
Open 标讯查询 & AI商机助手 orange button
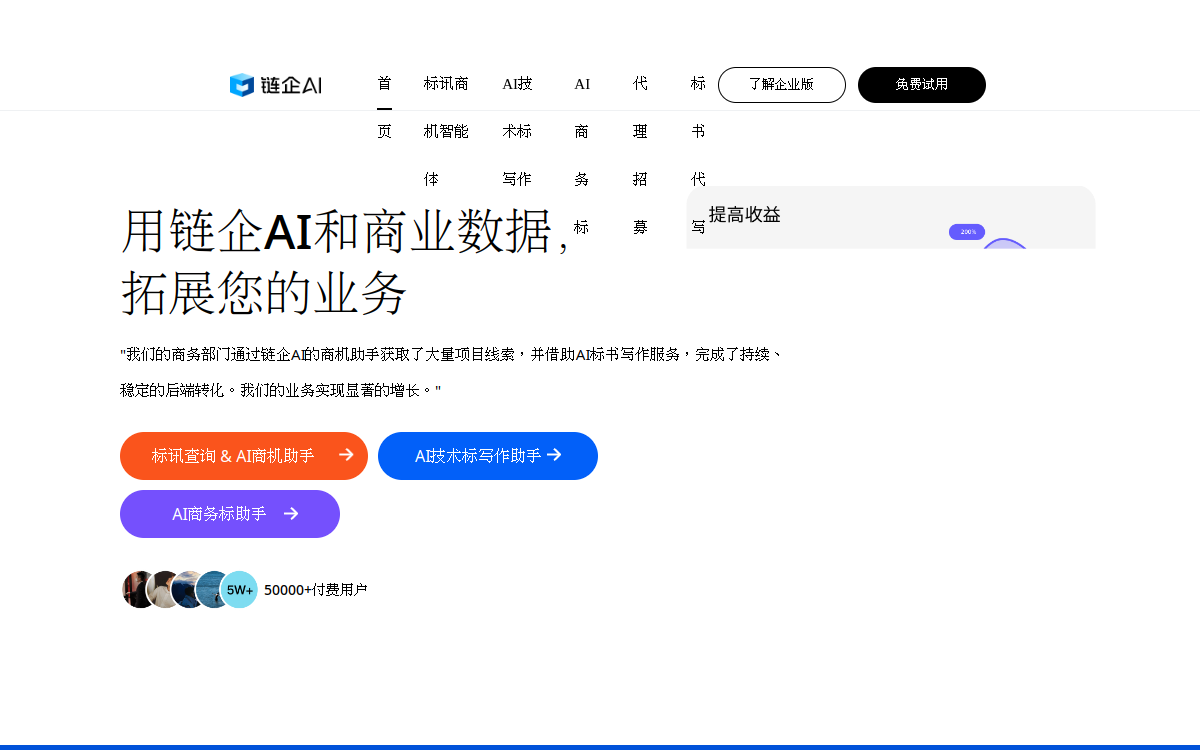(x=244, y=456)
